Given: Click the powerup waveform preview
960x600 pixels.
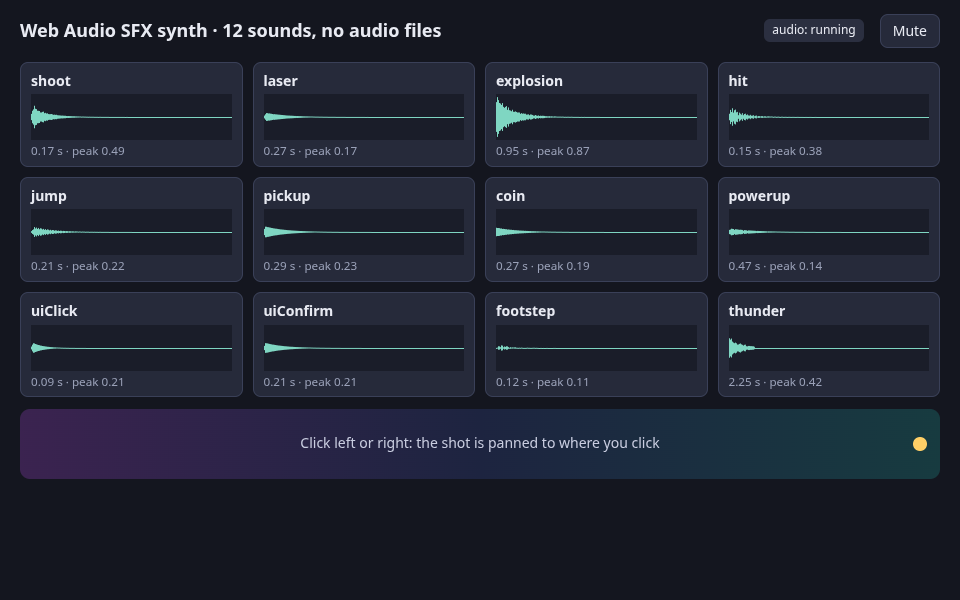Looking at the screenshot, I should 828,232.
